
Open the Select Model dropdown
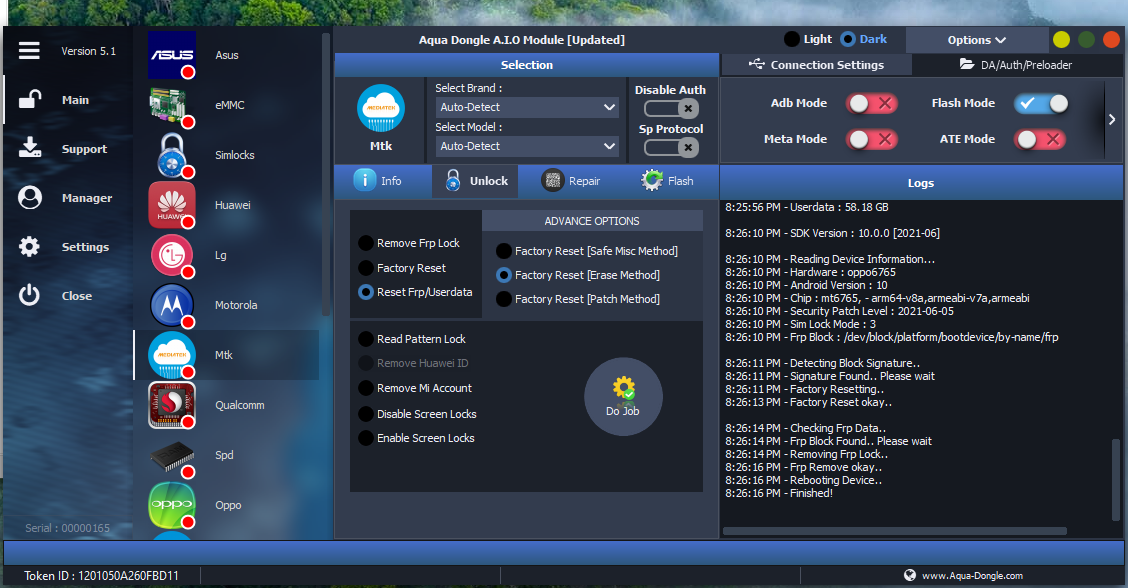coord(527,146)
